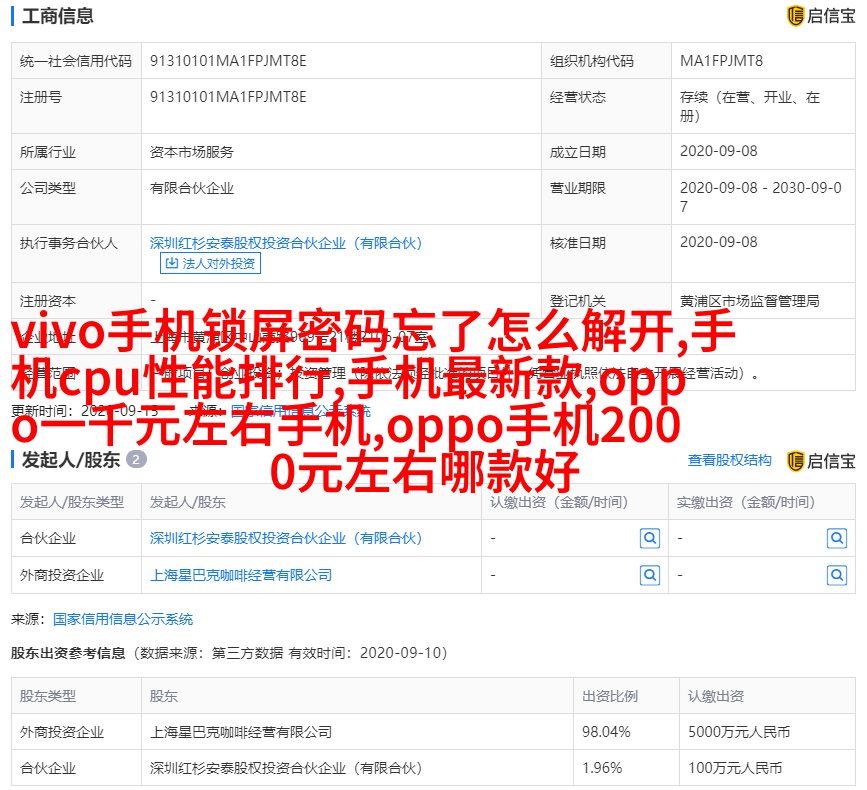The width and height of the screenshot is (867, 790).
Task: Click shareholder count badge 2
Action: 136,459
